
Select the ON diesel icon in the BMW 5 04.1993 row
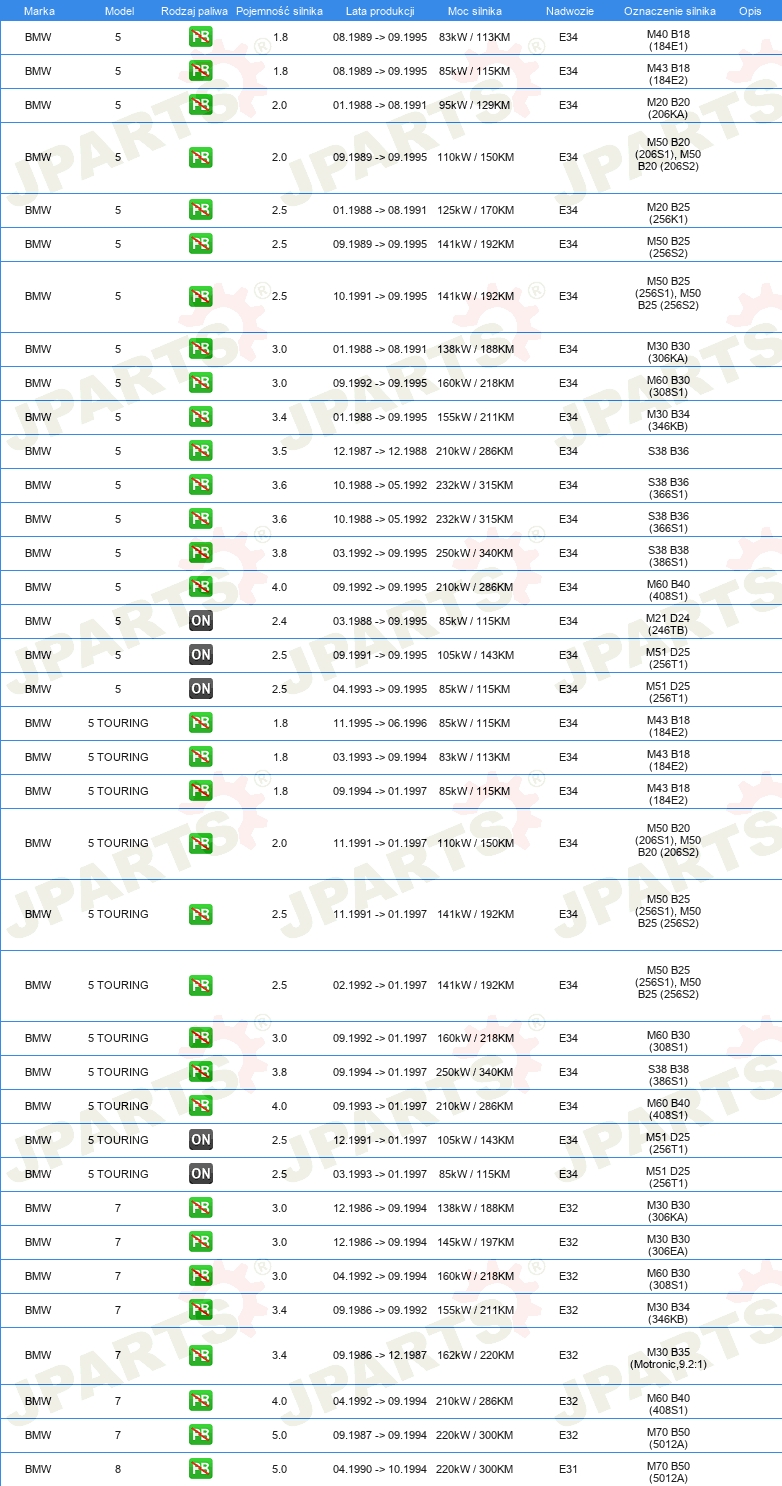(201, 689)
